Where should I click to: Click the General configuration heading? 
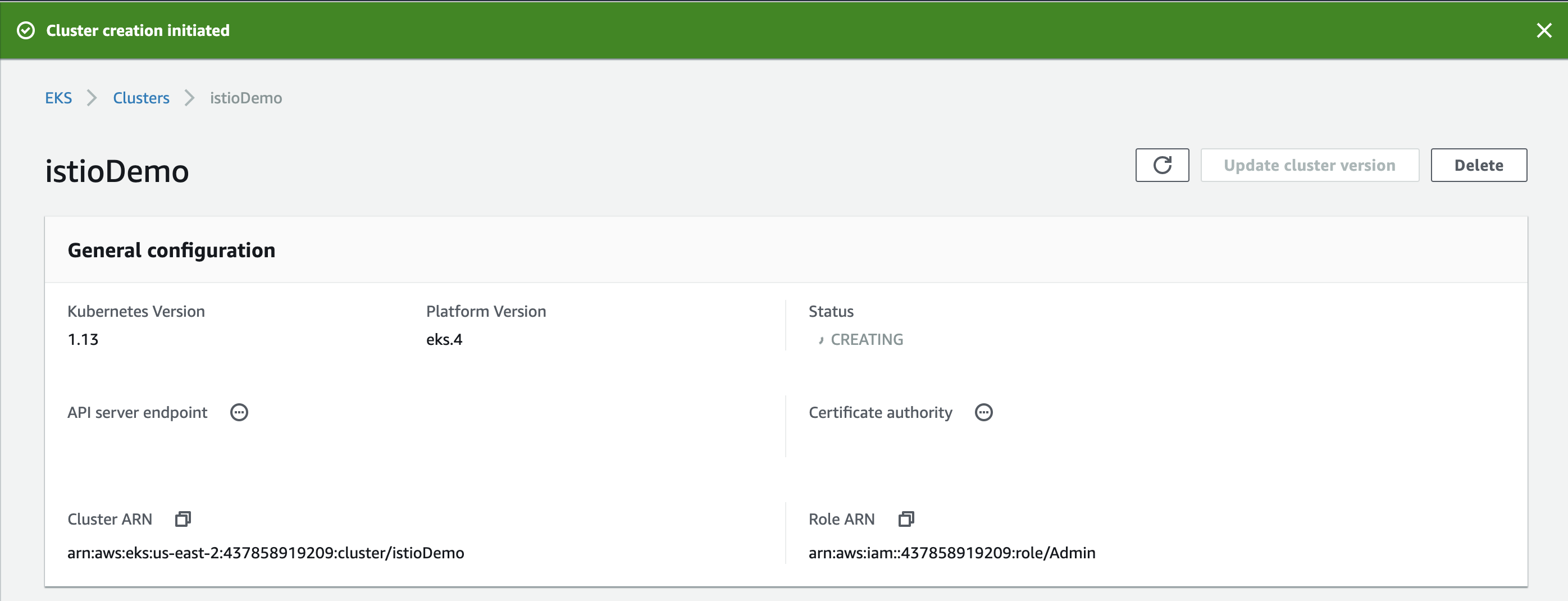pos(171,251)
